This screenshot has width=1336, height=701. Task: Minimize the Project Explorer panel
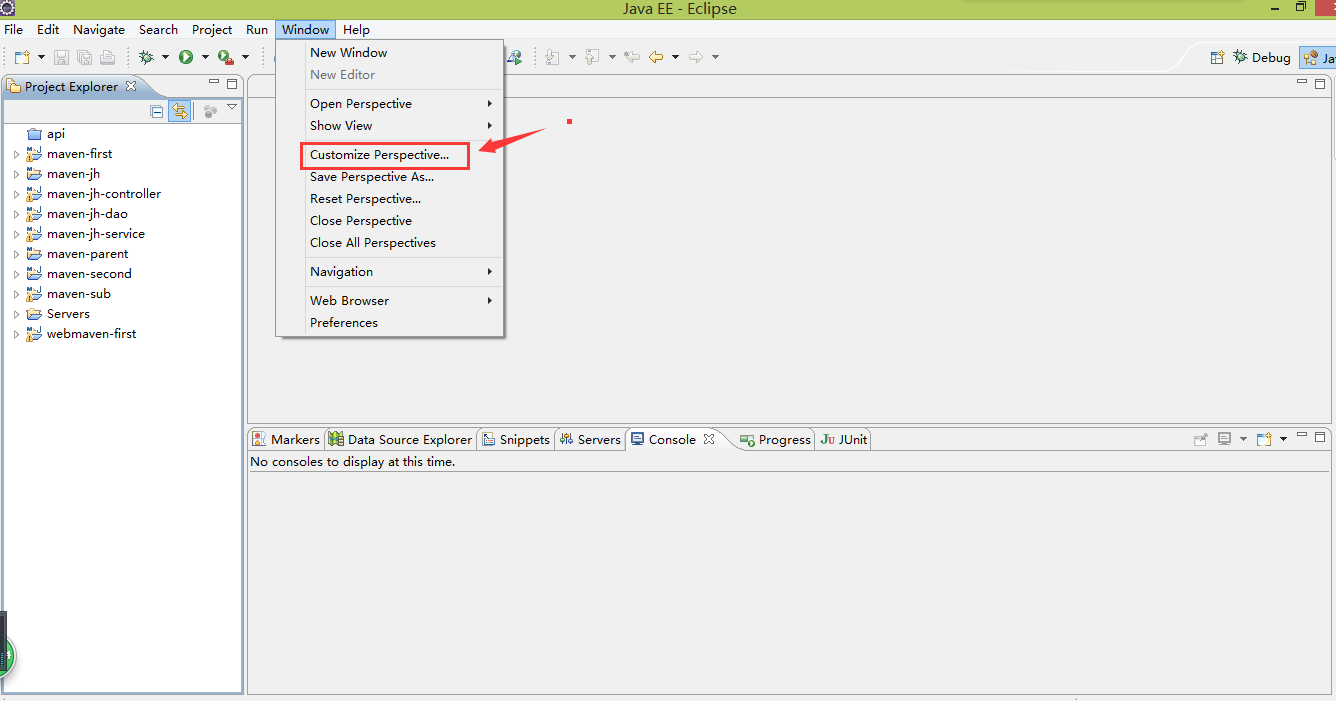click(214, 83)
